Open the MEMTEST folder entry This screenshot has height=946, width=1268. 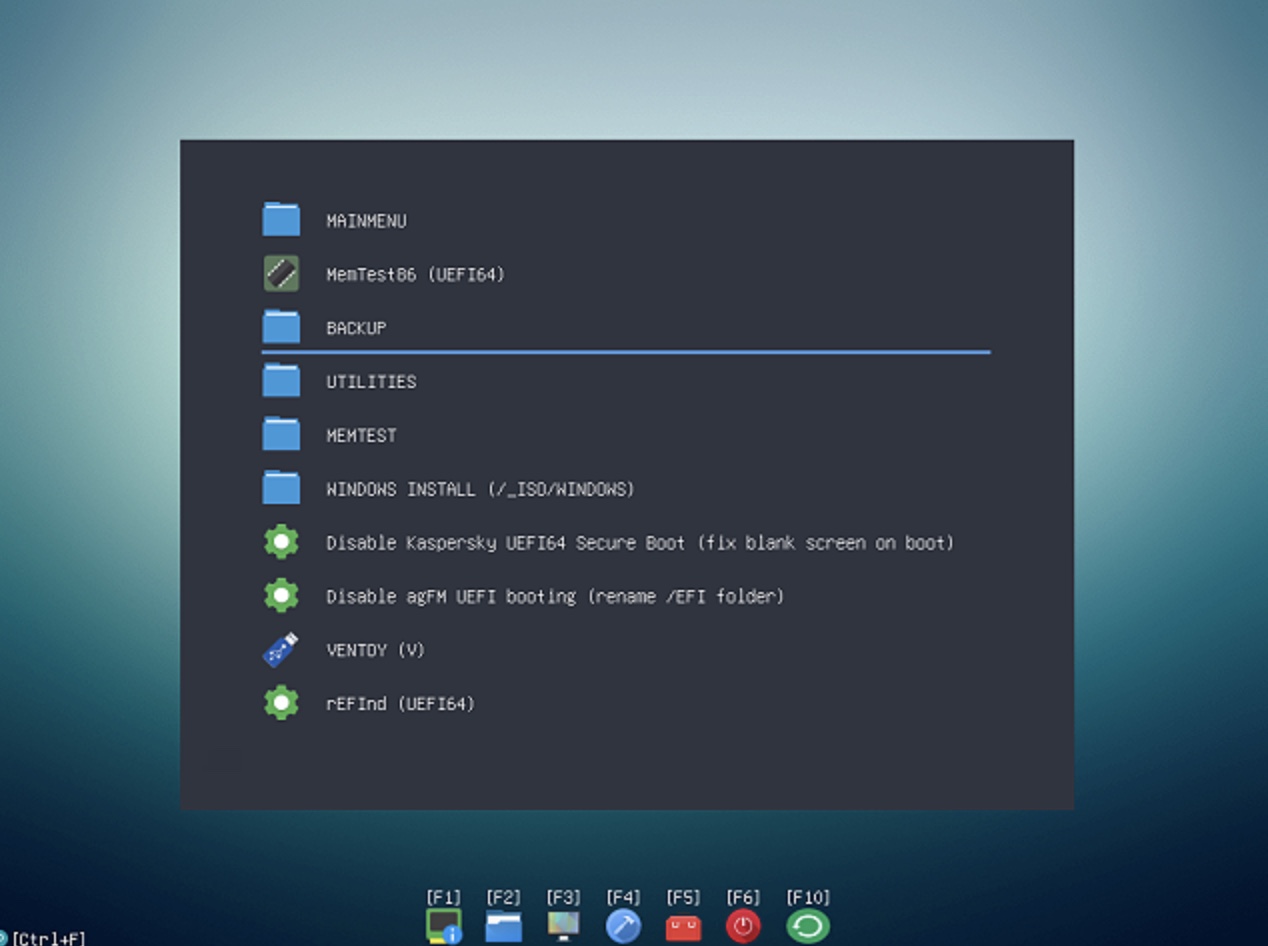pos(626,435)
